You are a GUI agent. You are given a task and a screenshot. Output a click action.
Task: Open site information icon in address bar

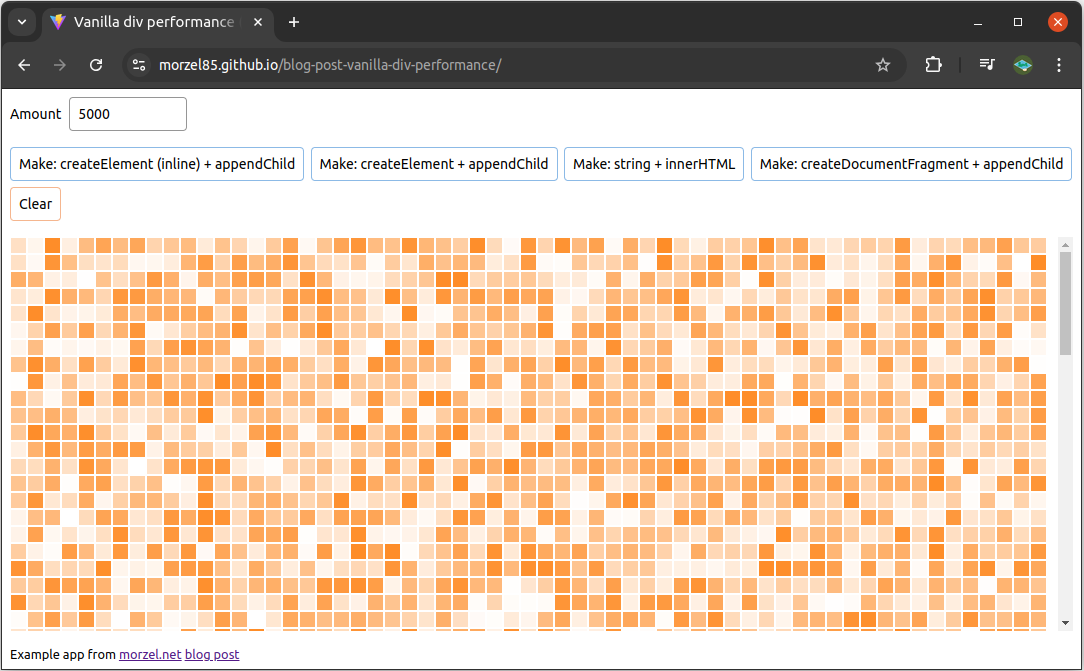[x=140, y=65]
